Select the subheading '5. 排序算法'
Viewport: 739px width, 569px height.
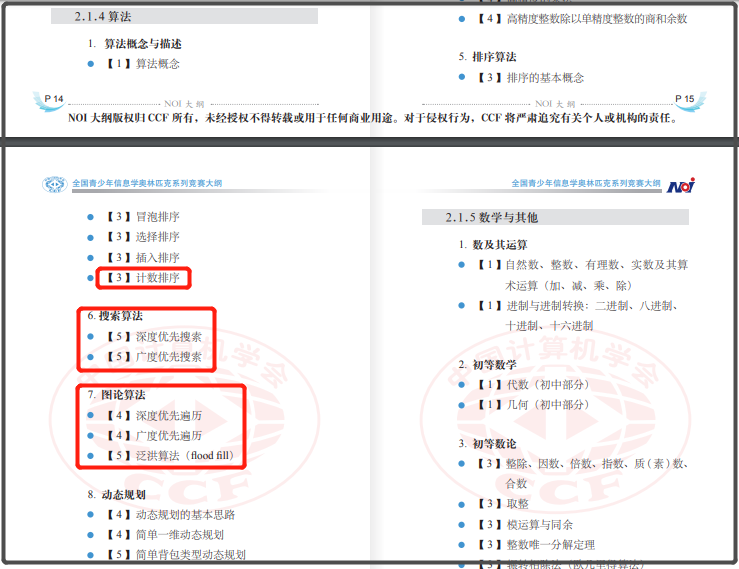[487, 57]
